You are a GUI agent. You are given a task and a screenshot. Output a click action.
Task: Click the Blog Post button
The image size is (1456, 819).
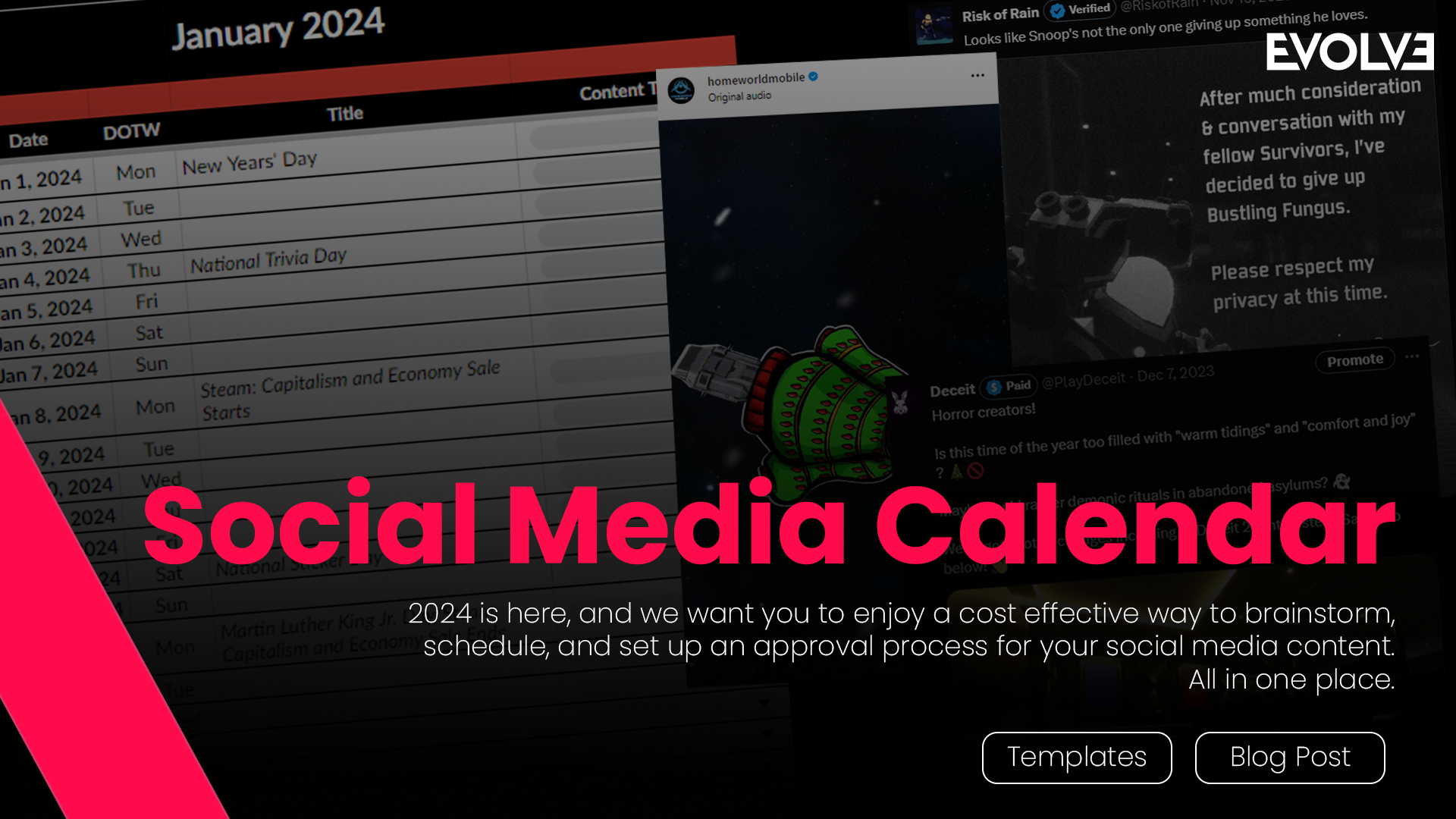pos(1290,757)
